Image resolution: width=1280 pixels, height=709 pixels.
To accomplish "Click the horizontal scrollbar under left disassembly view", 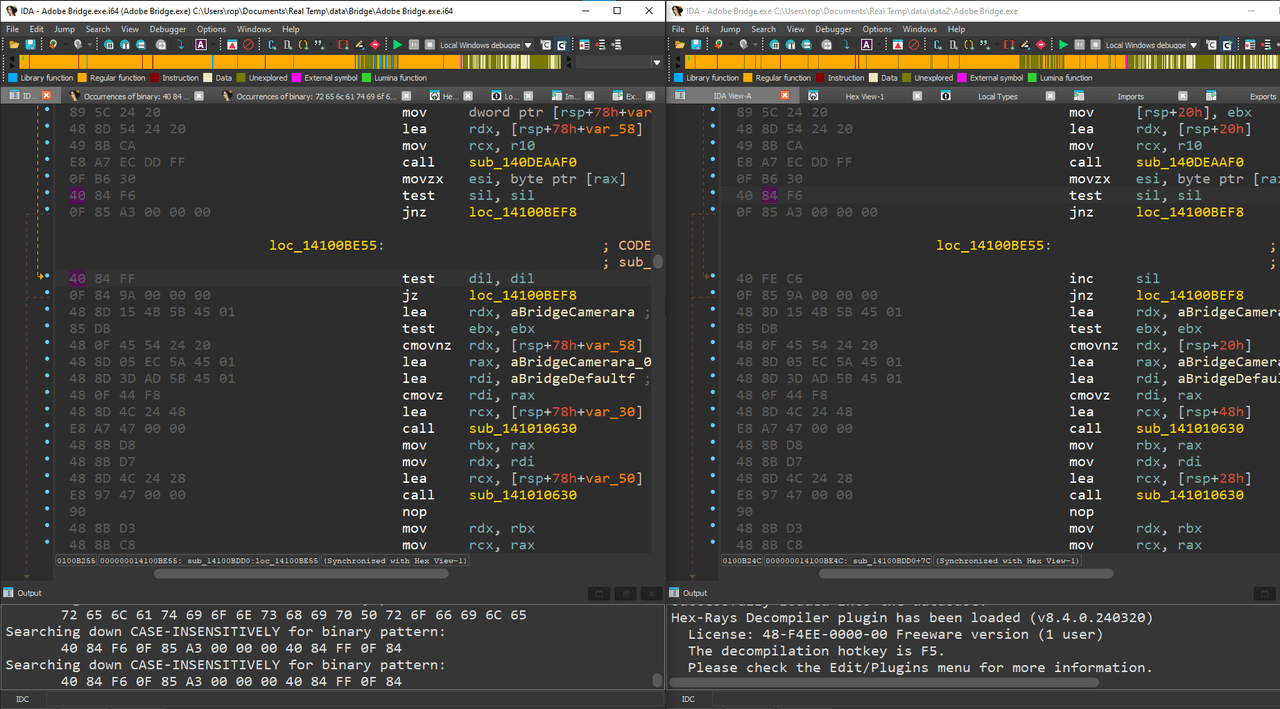I will (x=300, y=574).
